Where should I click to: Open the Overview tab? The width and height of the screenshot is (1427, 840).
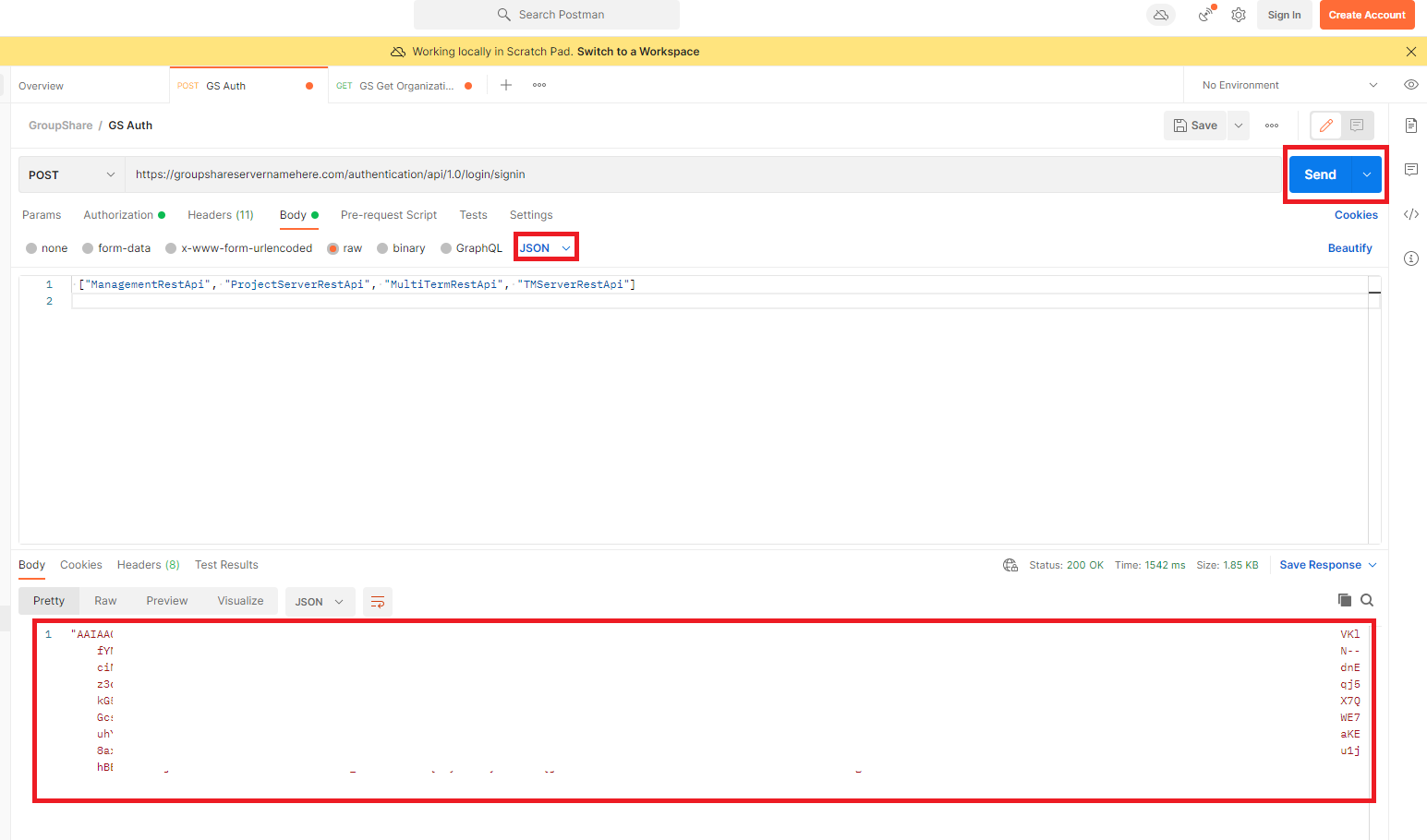42,86
